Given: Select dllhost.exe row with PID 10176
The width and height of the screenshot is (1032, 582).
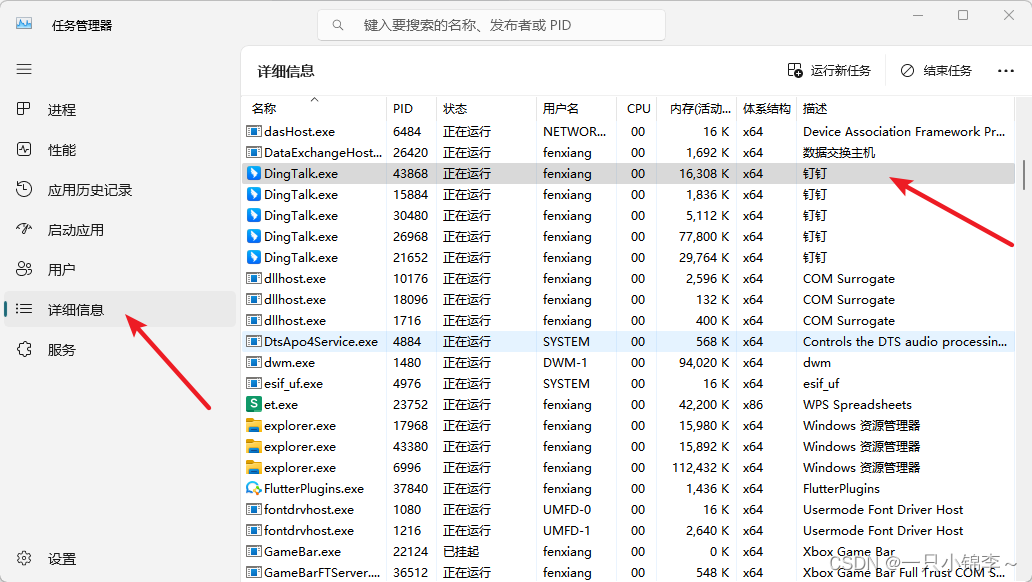Looking at the screenshot, I should point(629,279).
